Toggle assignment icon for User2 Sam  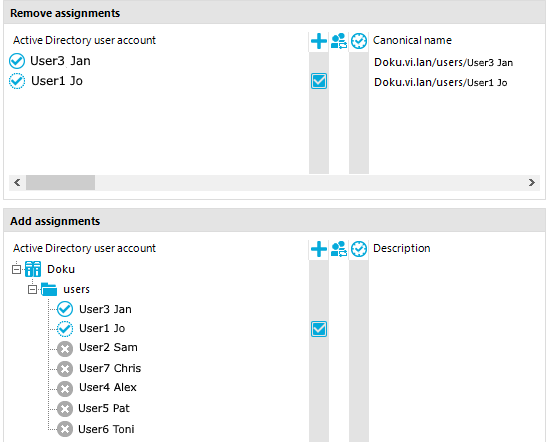point(65,349)
